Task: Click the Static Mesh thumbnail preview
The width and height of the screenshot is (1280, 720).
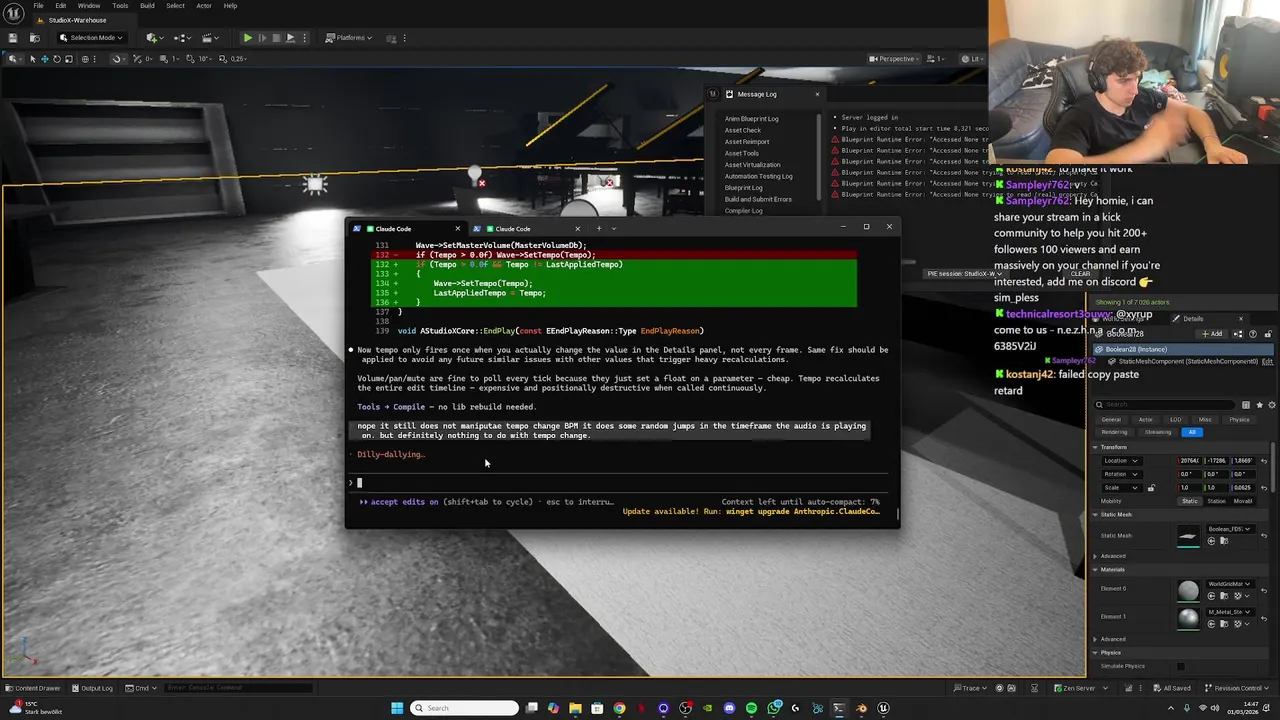Action: (x=1188, y=536)
